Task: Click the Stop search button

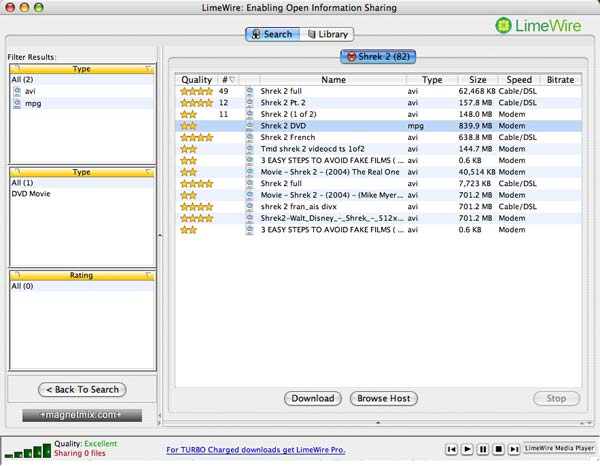Action: coord(556,398)
